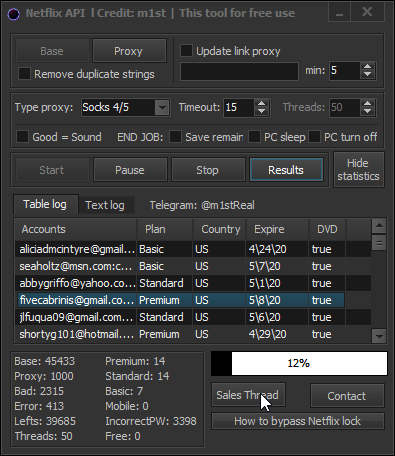Viewport: 395px width, 456px height.
Task: Click Premium plan cell in fivecabrinis row
Action: point(165,300)
